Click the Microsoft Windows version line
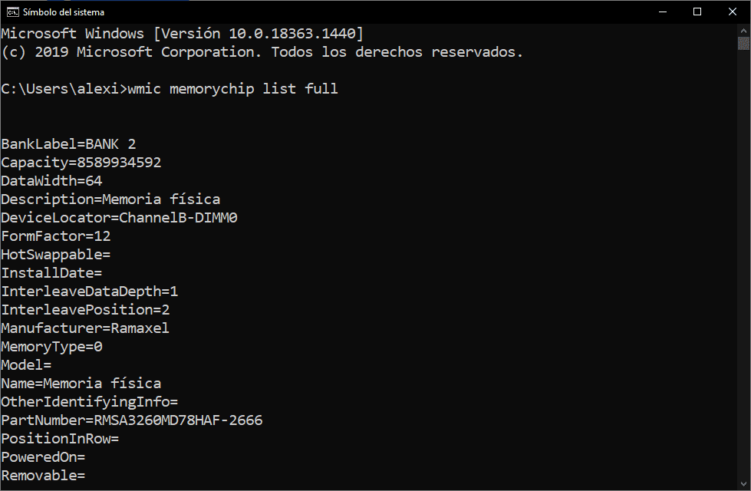The height and width of the screenshot is (491, 751). click(x=182, y=33)
